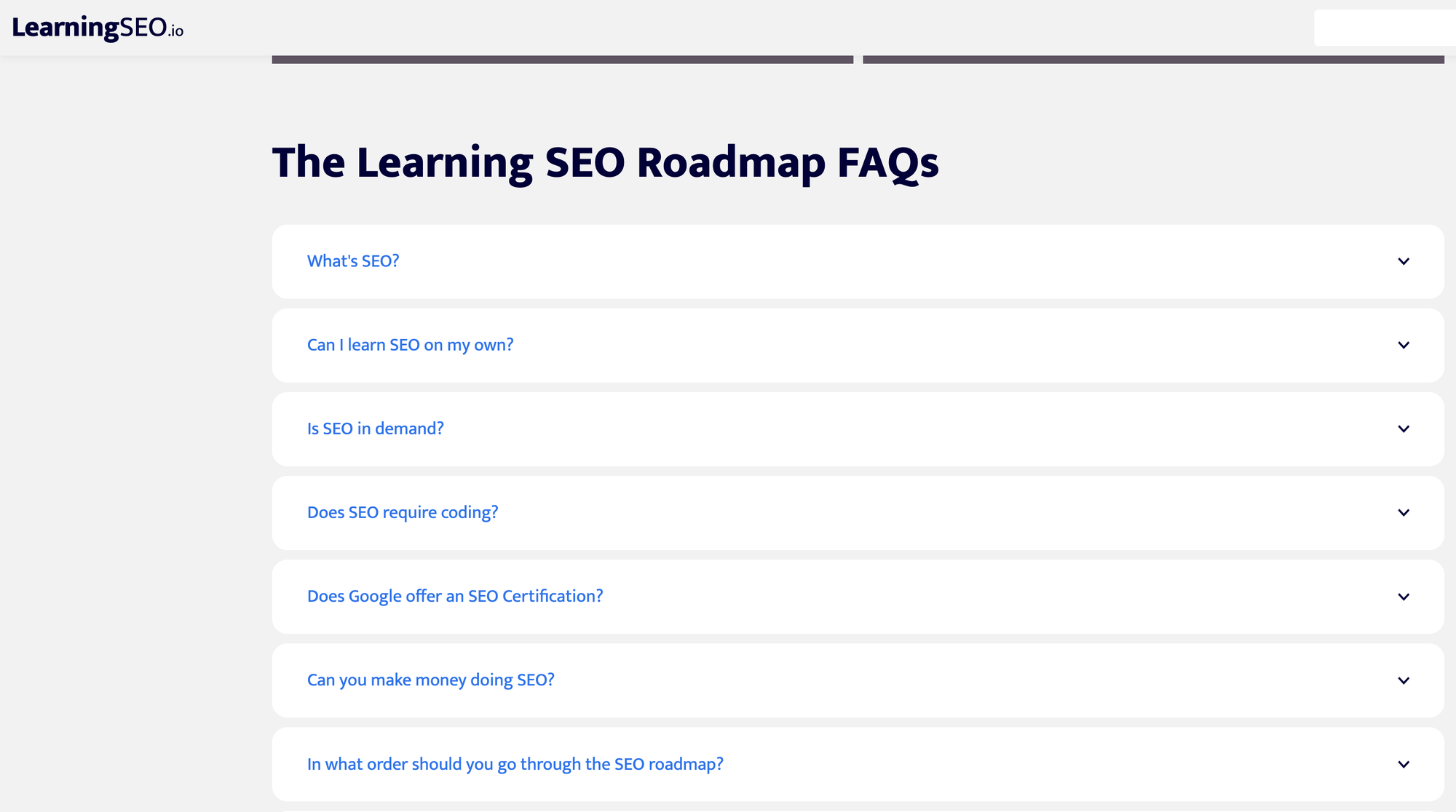Click "Does Google offer an SEO Certification?" text
Screen dimensions: 1456x812
pyautogui.click(x=455, y=597)
